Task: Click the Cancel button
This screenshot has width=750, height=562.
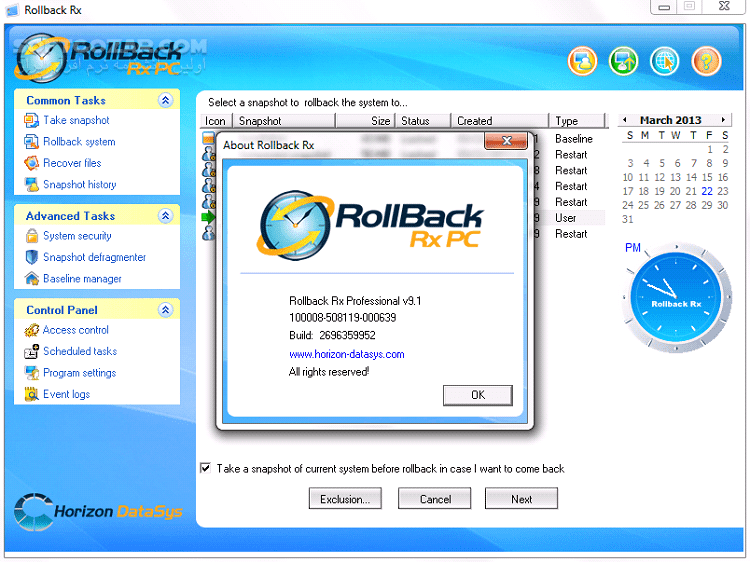Action: coord(435,499)
